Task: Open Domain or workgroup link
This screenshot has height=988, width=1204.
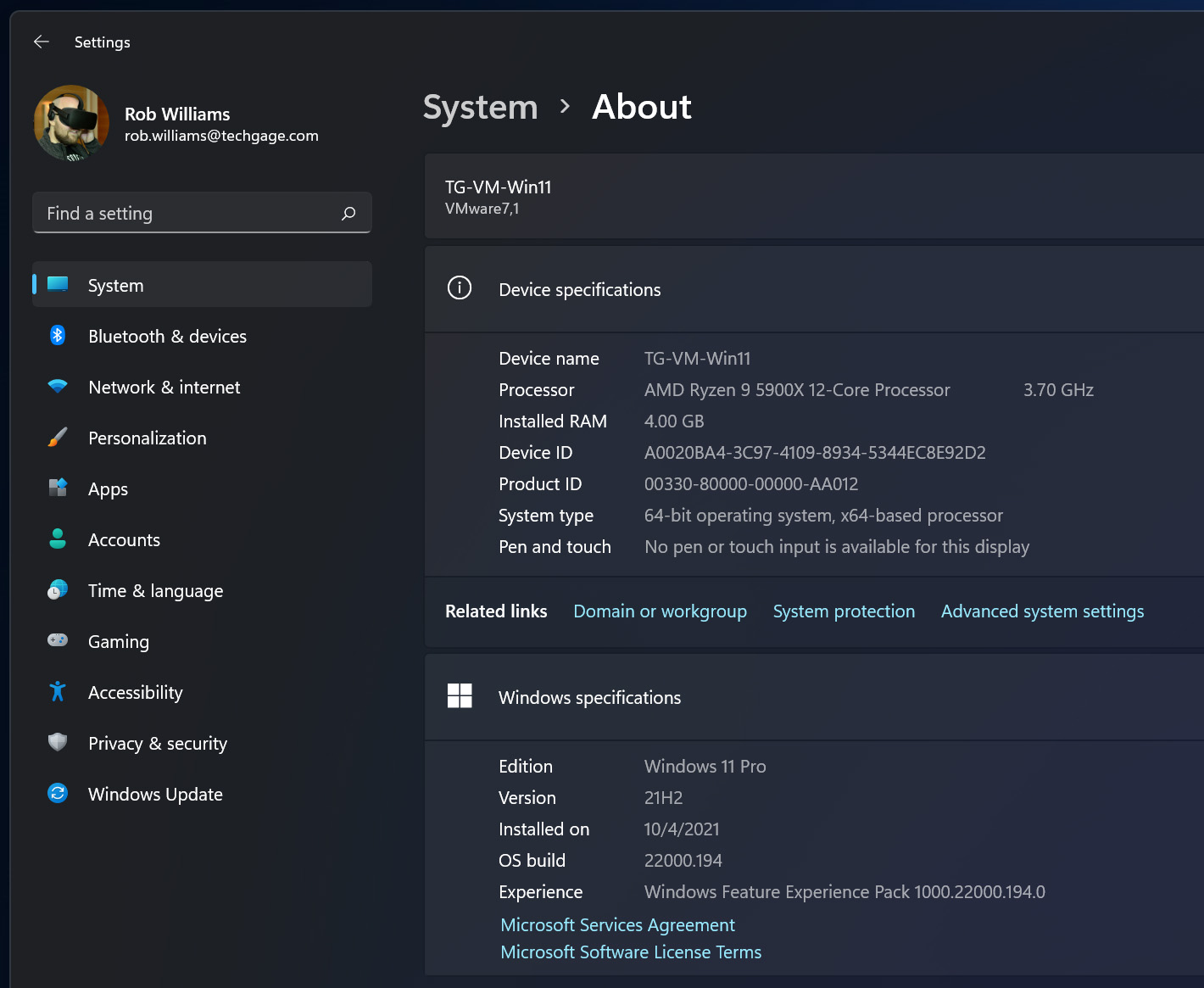Action: pos(660,611)
